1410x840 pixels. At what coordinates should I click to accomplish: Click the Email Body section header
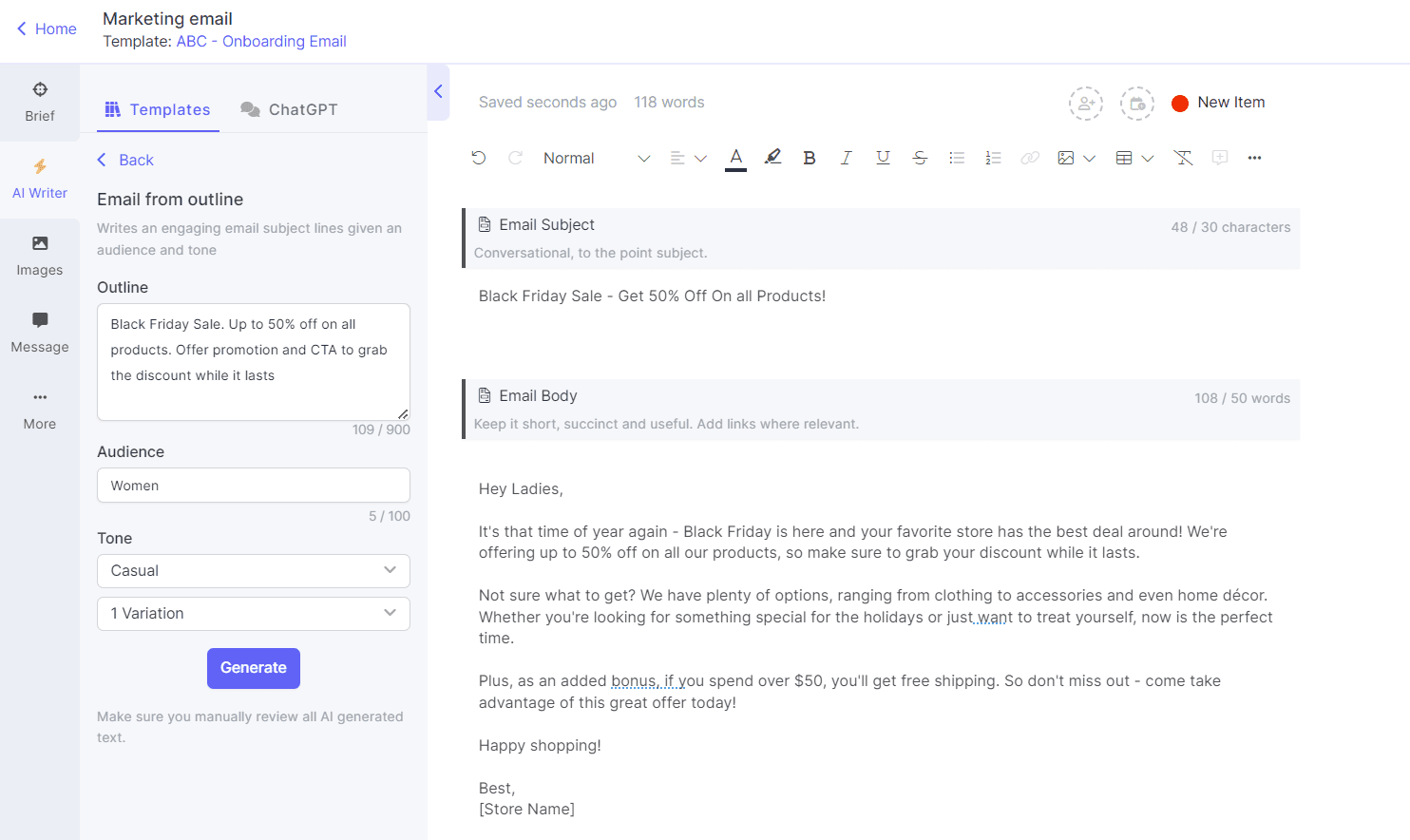(x=881, y=410)
